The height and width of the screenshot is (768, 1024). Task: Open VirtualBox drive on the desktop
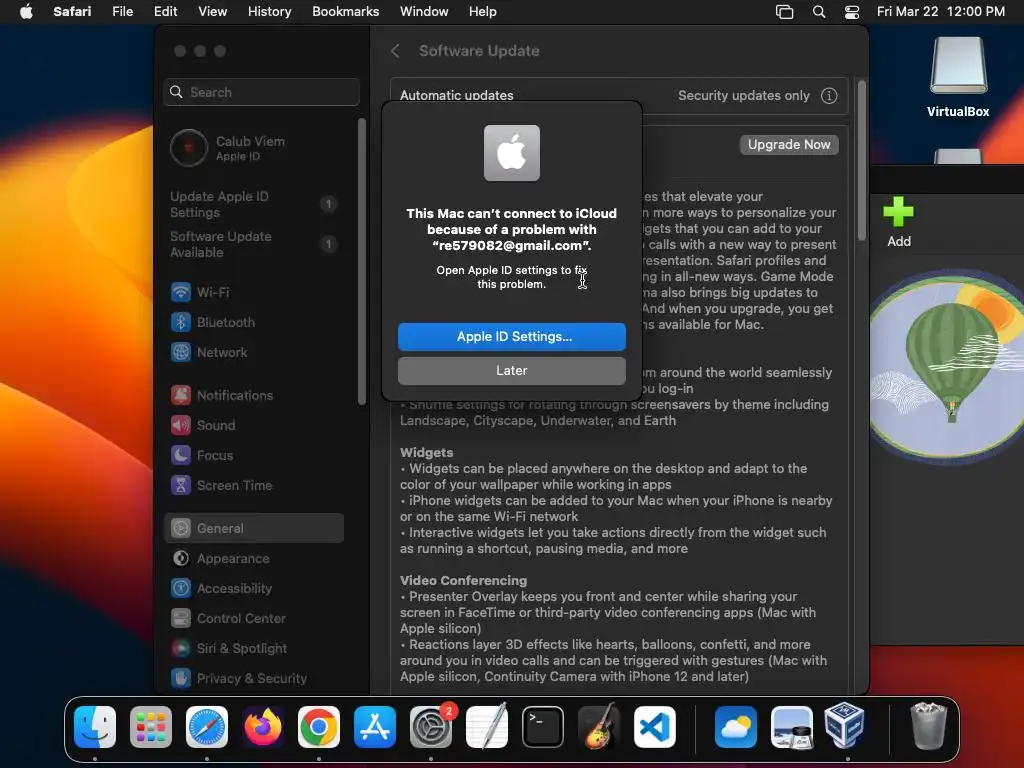pyautogui.click(x=958, y=77)
